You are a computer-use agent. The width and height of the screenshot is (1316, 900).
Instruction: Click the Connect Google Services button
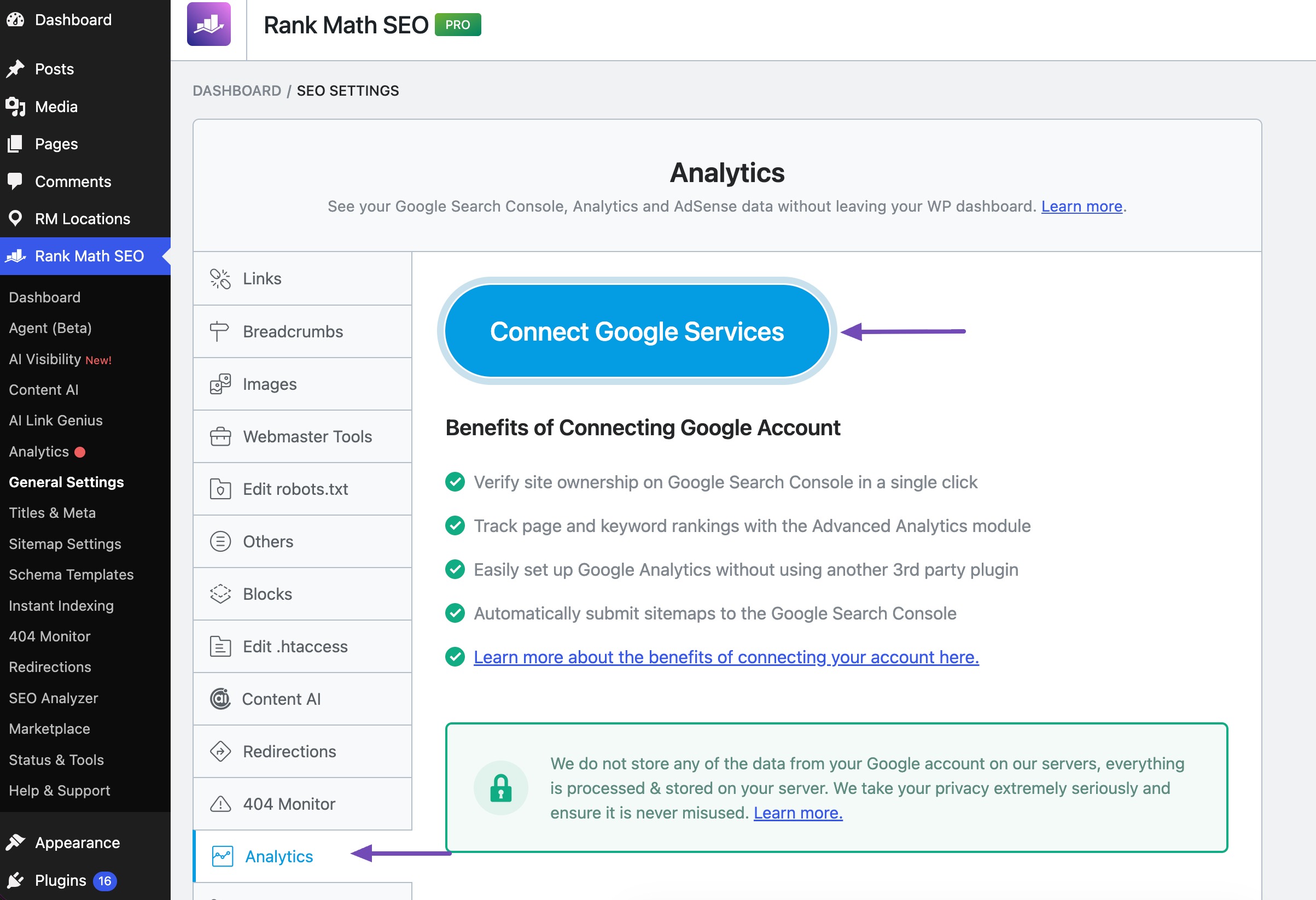[637, 331]
